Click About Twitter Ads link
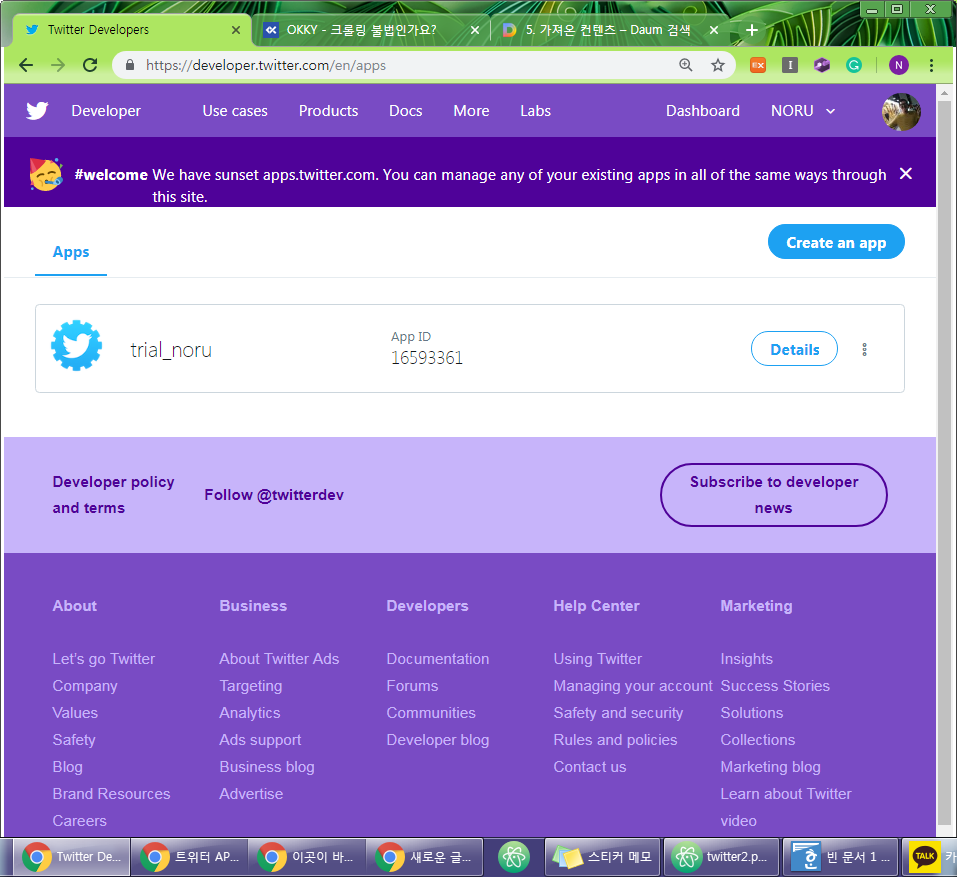The image size is (957, 877). 279,659
